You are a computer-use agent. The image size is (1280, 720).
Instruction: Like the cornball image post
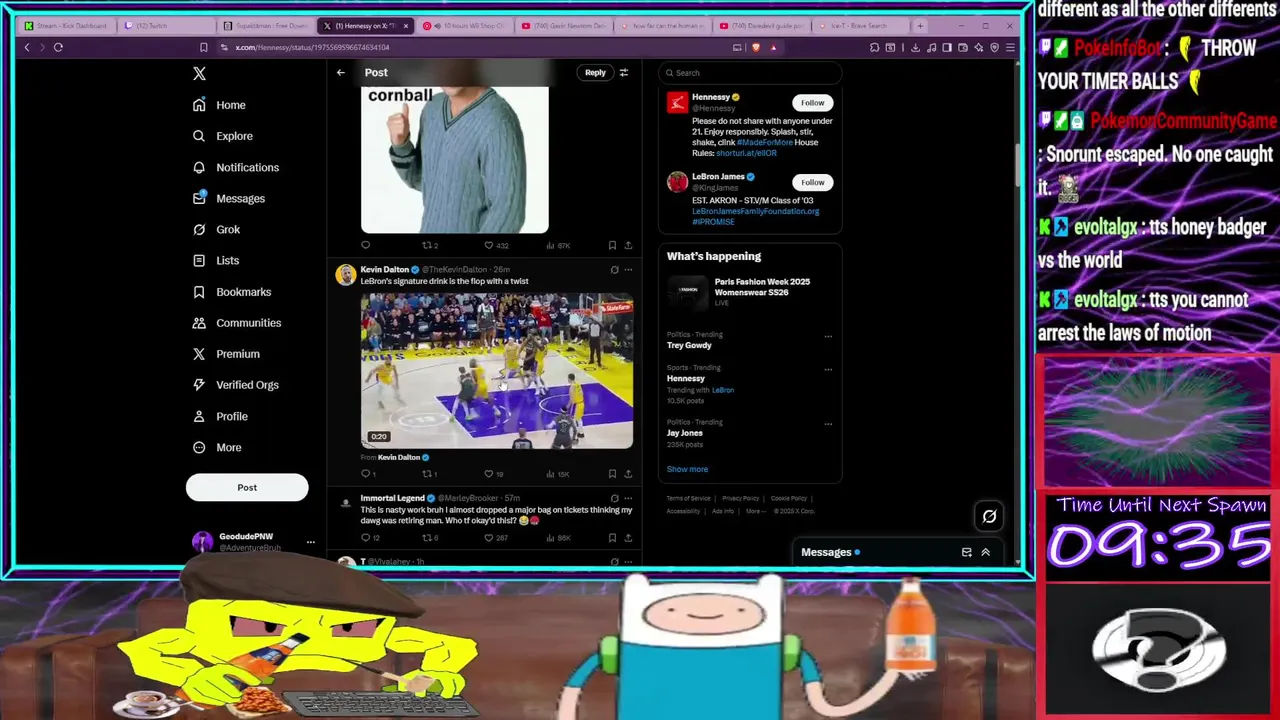click(489, 245)
